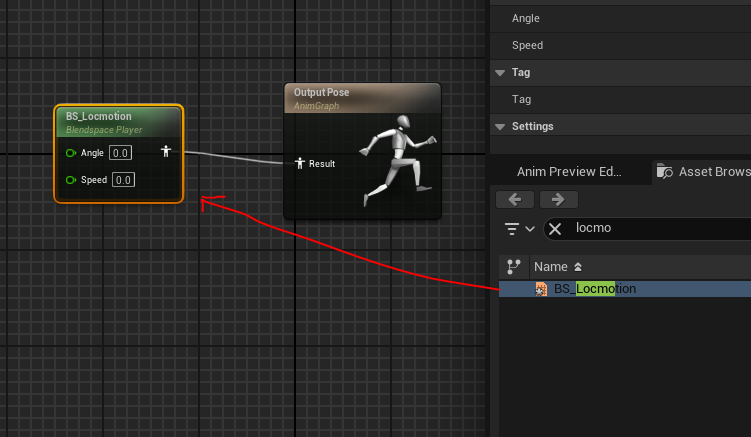The image size is (751, 437).
Task: Click the Speed property row in details
Action: (620, 46)
